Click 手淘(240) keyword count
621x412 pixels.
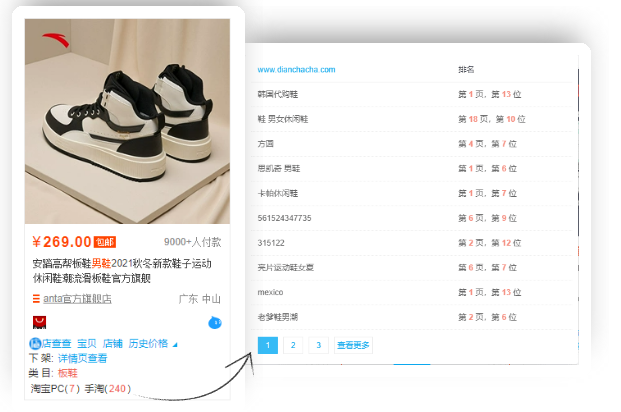click(108, 388)
